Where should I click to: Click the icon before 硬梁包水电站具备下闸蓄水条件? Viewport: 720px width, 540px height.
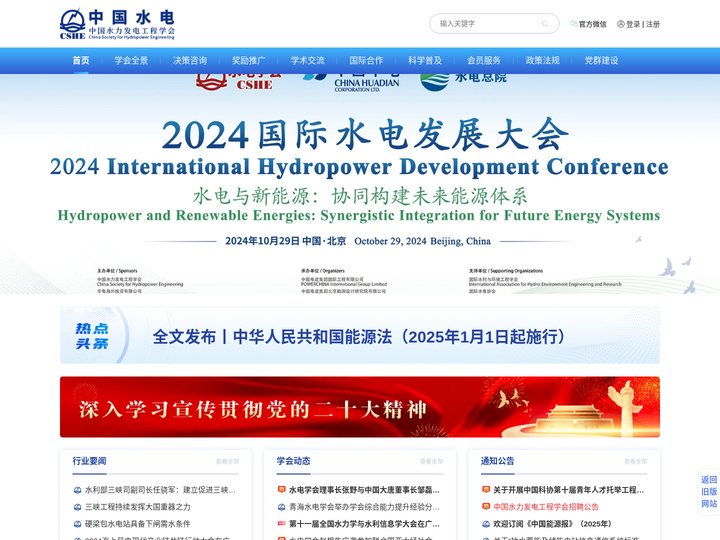click(78, 524)
